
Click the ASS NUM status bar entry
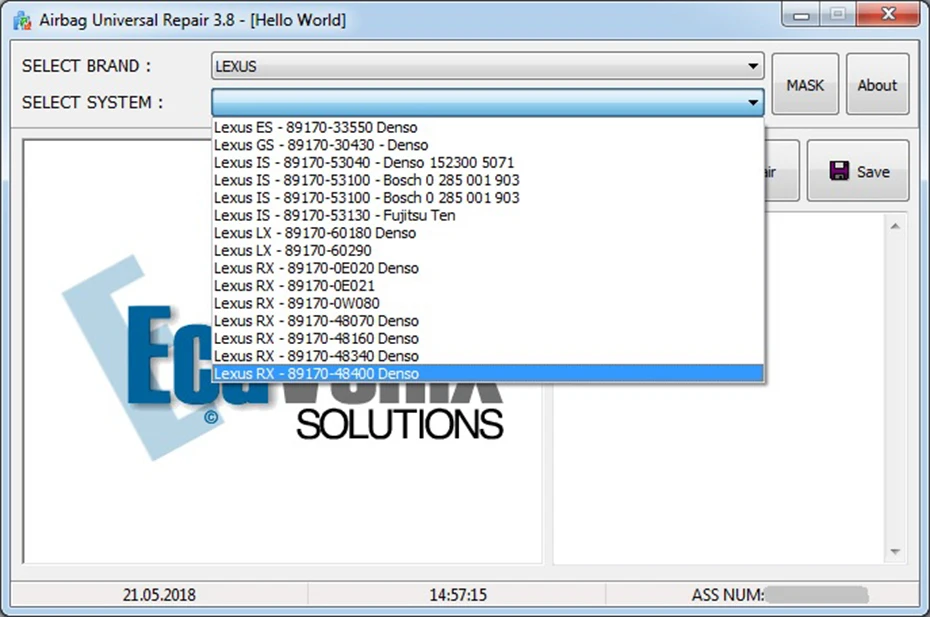coord(779,595)
